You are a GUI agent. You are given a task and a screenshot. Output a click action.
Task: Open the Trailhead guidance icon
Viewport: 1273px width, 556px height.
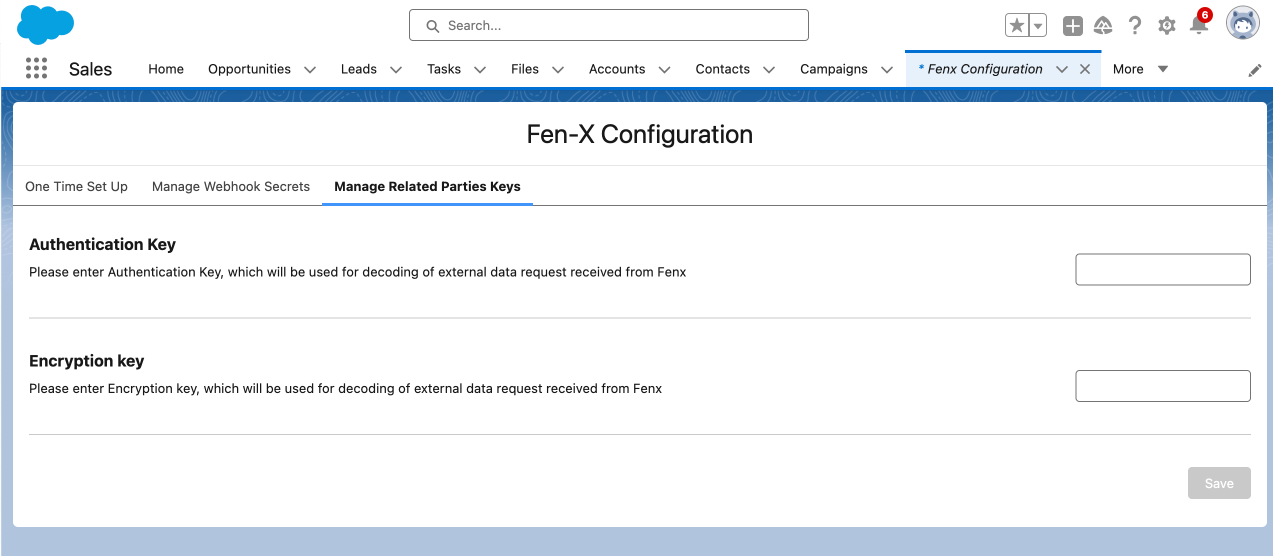1103,26
